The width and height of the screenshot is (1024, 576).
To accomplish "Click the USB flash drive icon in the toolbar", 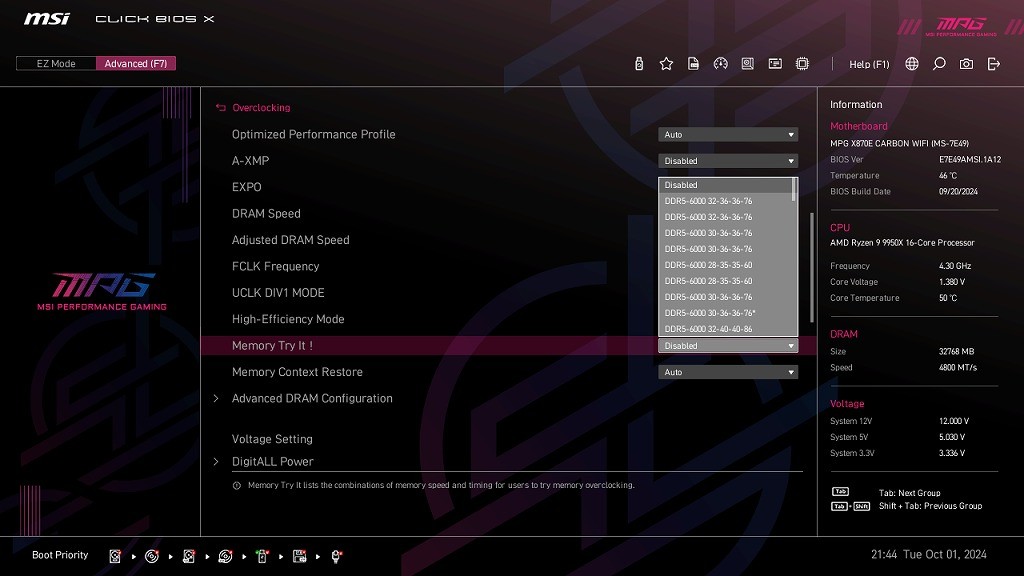I will [639, 64].
